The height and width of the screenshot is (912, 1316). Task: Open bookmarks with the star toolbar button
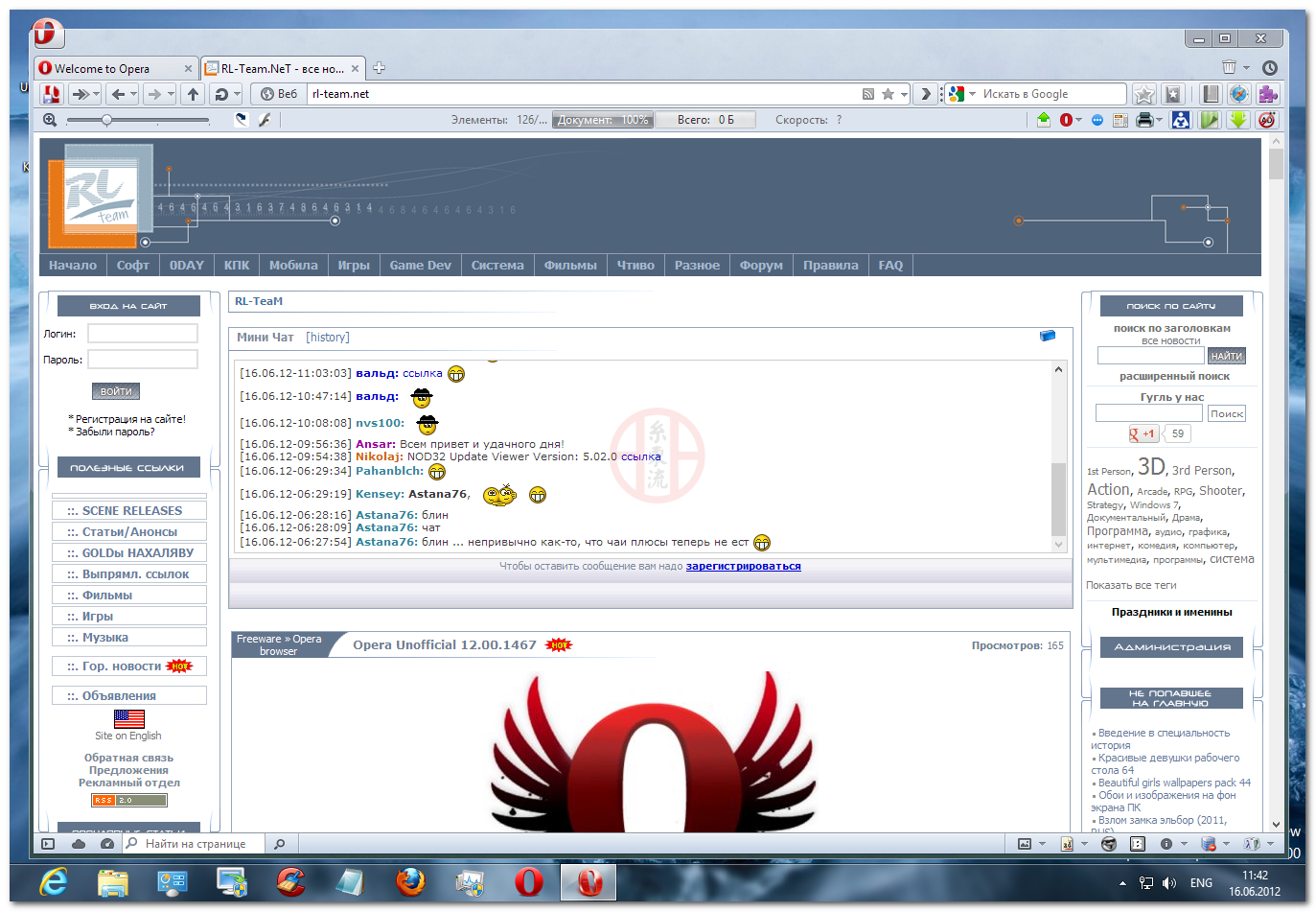[1144, 94]
